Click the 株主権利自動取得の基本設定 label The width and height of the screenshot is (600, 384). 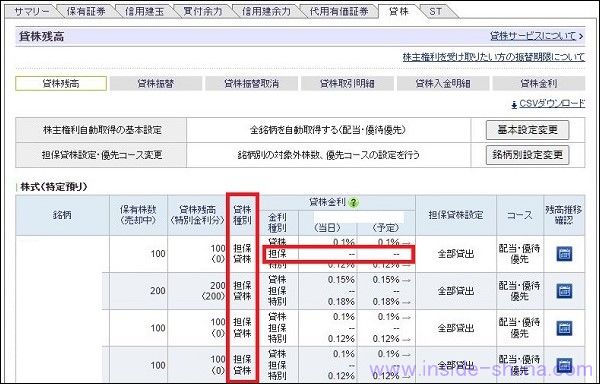click(102, 130)
